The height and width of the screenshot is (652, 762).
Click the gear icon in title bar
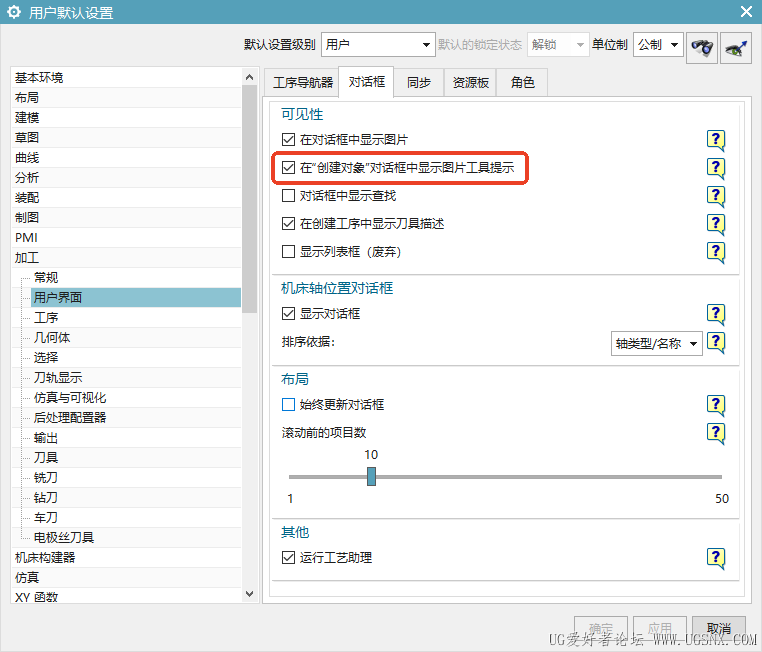coord(14,12)
